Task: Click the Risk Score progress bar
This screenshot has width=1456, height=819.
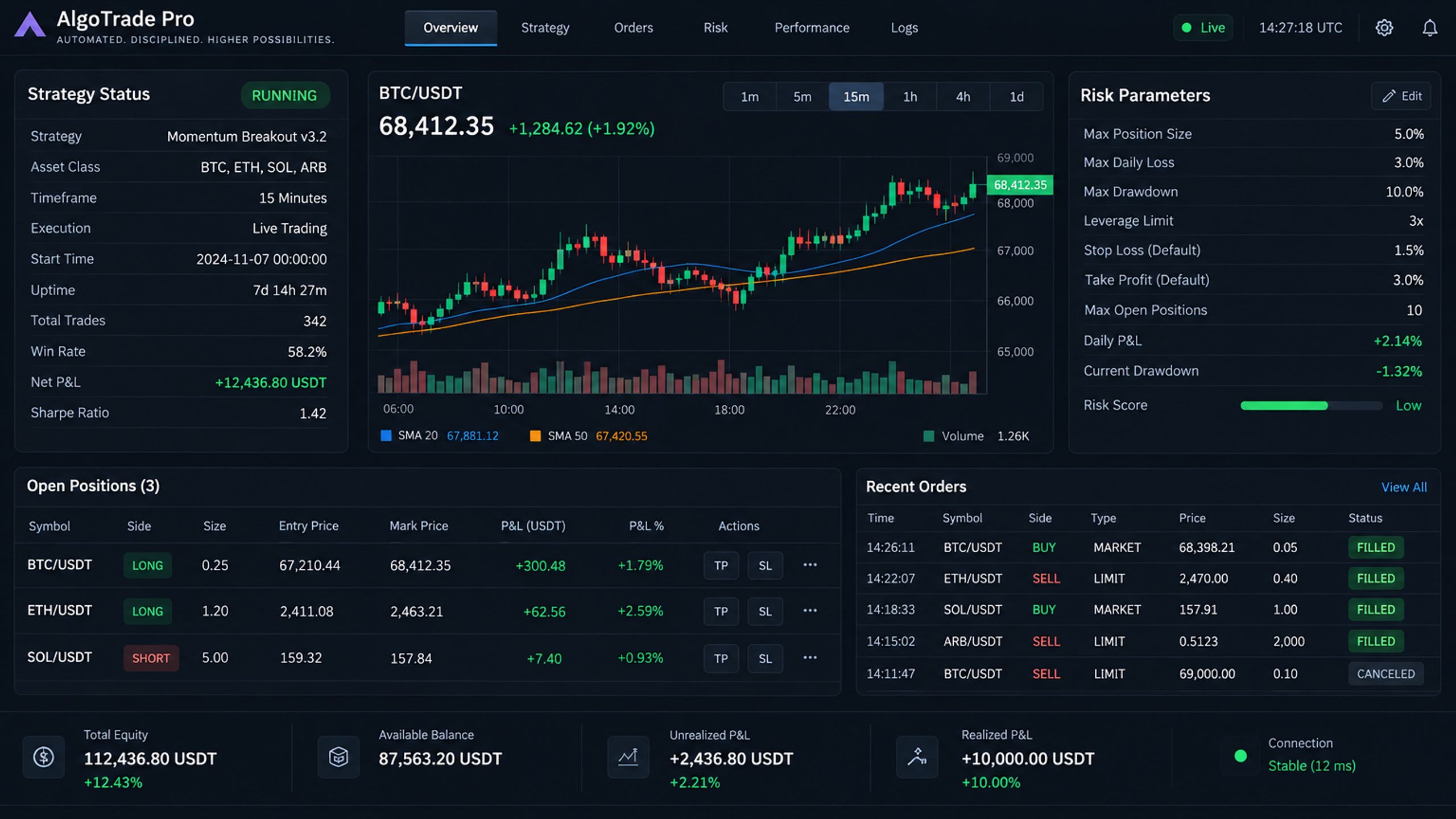Action: coord(1311,406)
